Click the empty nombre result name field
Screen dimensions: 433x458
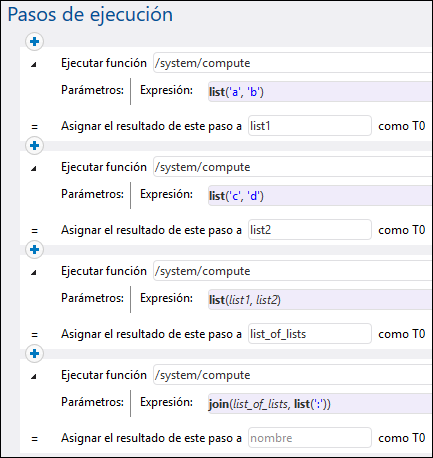(310, 438)
